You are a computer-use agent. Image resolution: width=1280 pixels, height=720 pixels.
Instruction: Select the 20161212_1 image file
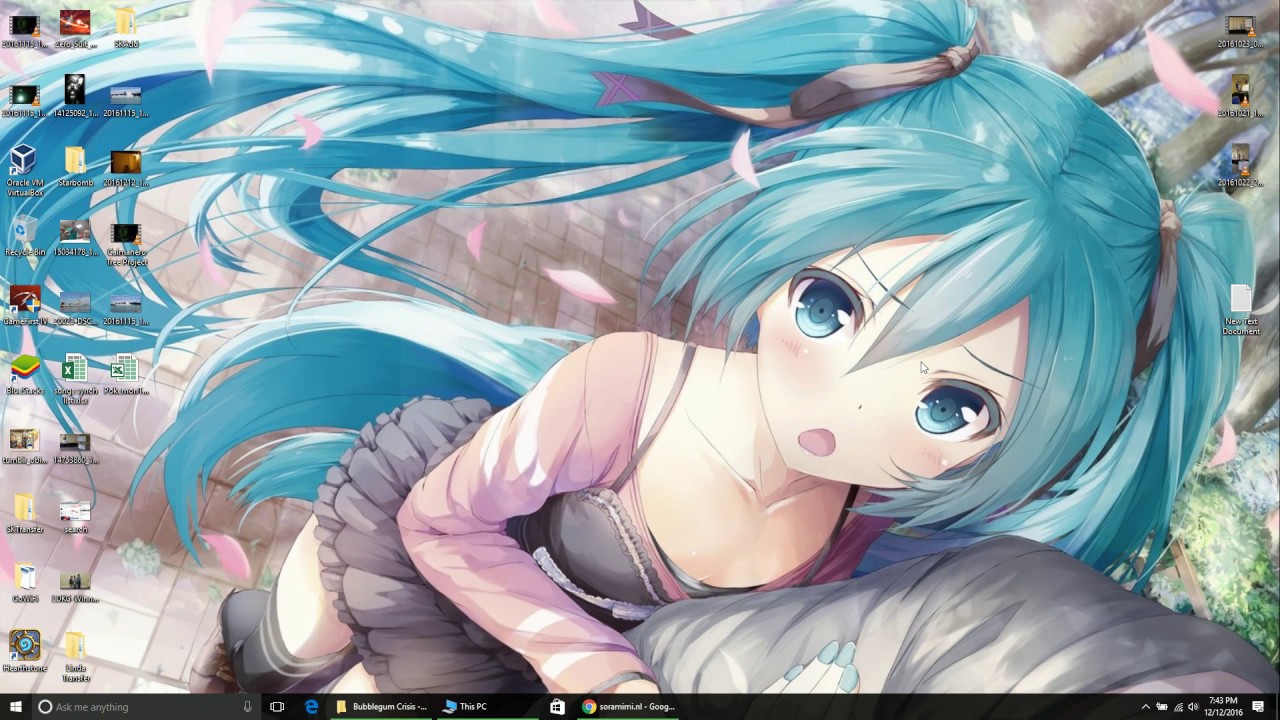(x=125, y=168)
